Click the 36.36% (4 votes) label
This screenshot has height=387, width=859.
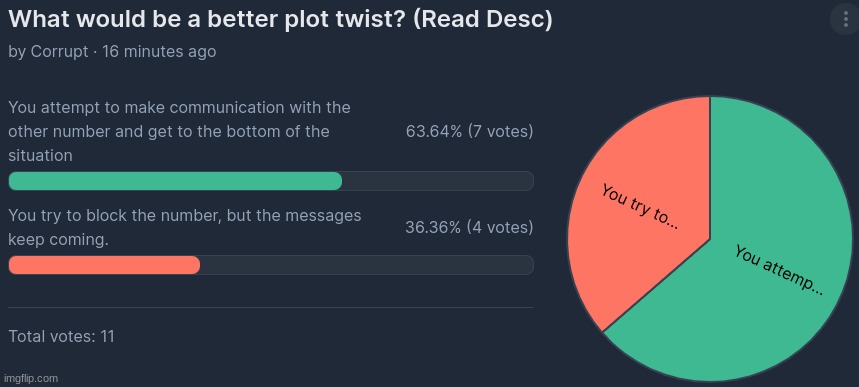pos(469,227)
